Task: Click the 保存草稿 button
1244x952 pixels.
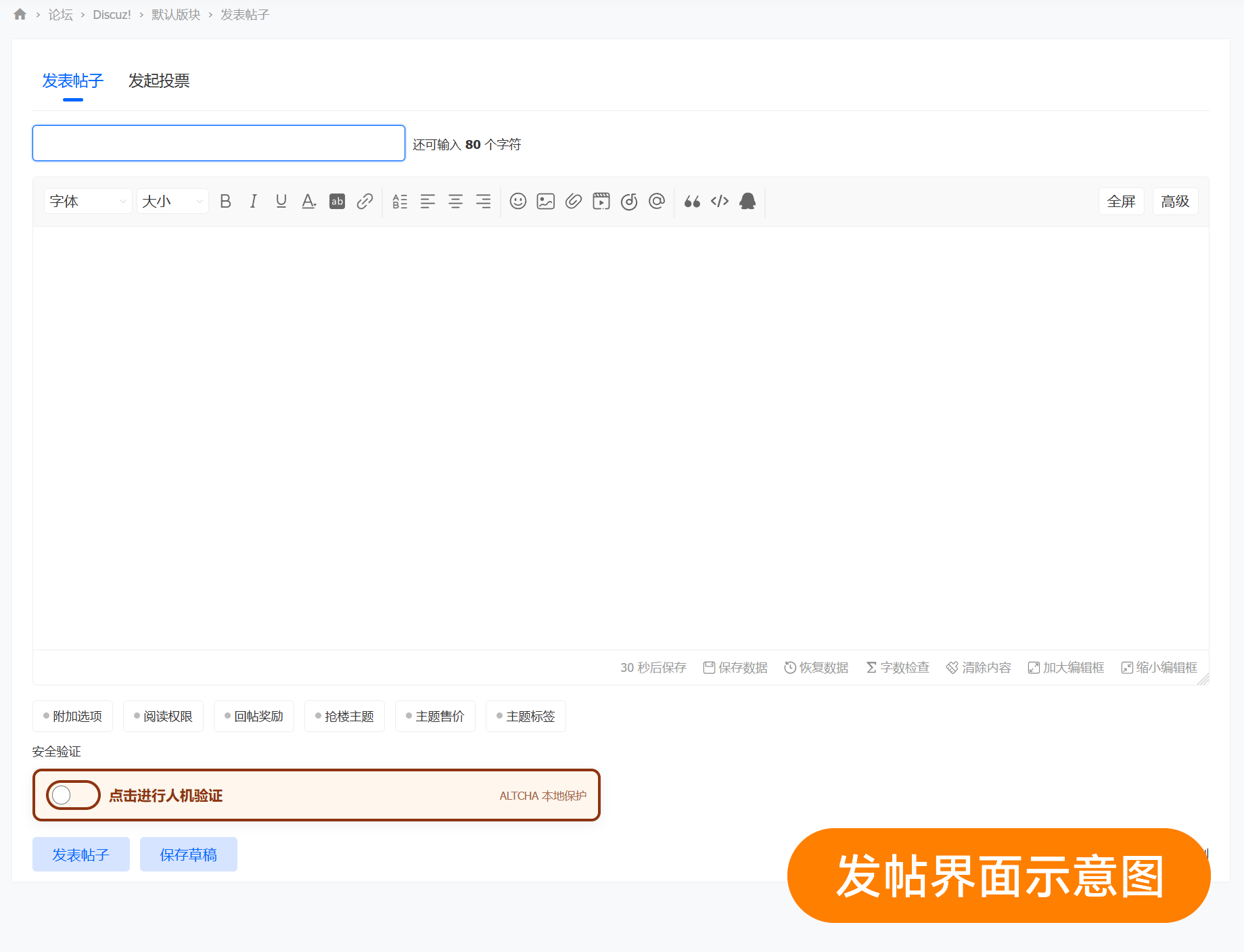Action: pyautogui.click(x=189, y=855)
